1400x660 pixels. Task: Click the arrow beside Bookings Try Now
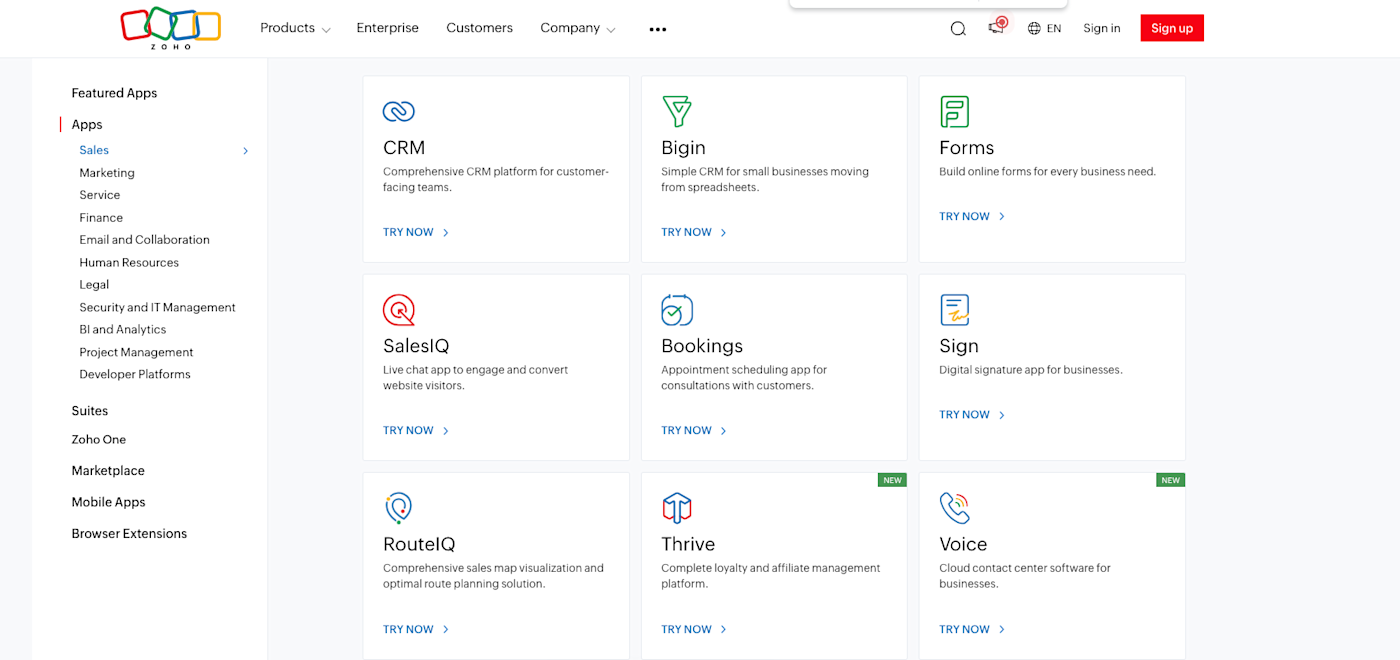point(724,431)
